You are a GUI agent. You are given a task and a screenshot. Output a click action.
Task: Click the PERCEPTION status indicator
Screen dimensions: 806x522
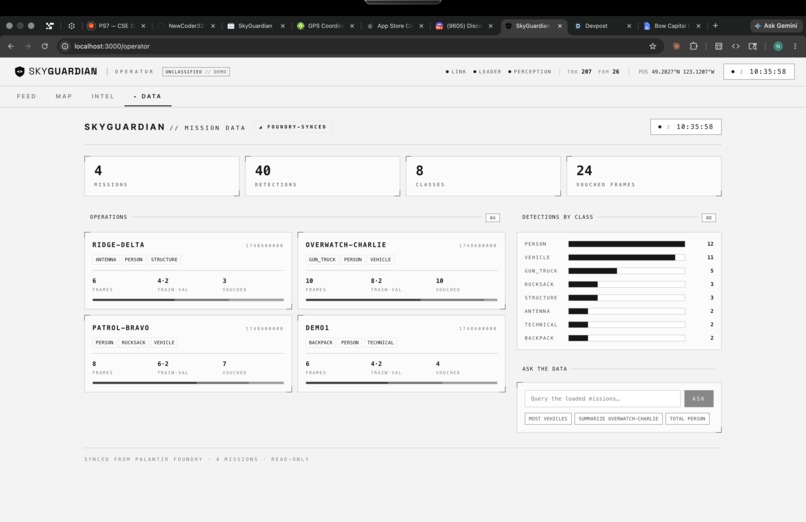tap(529, 72)
